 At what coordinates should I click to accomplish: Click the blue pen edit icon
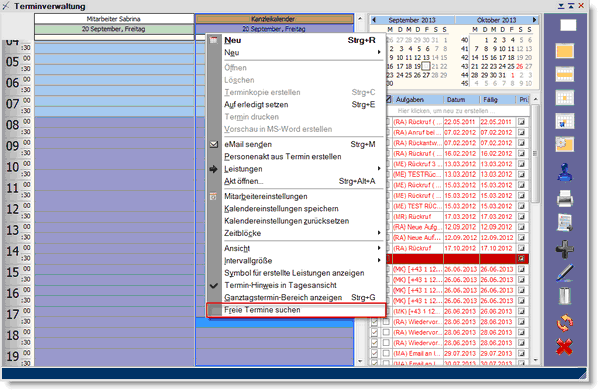pos(565,273)
